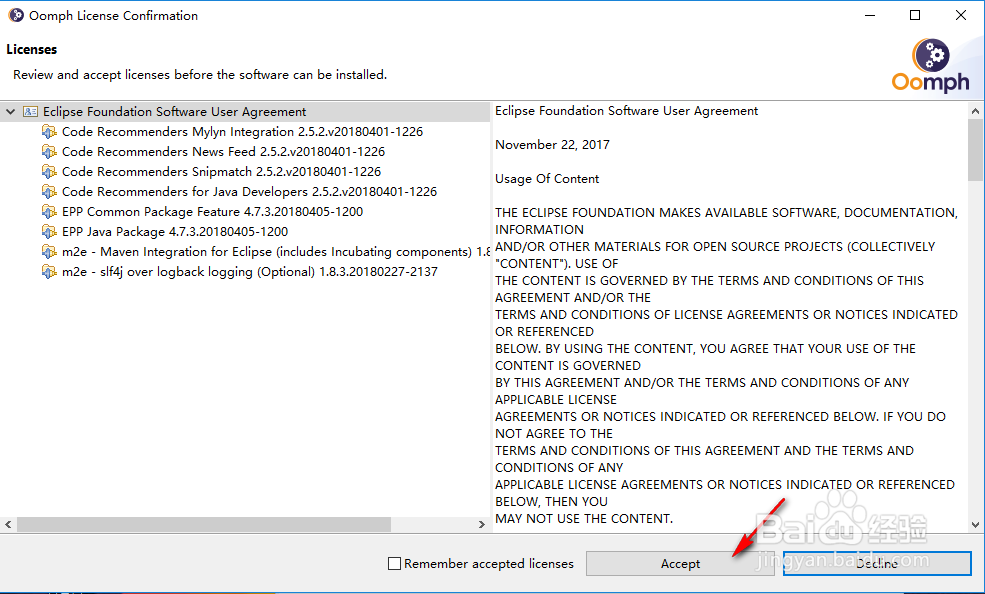
Task: Close the Oomph License Confirmation window
Action: click(961, 15)
